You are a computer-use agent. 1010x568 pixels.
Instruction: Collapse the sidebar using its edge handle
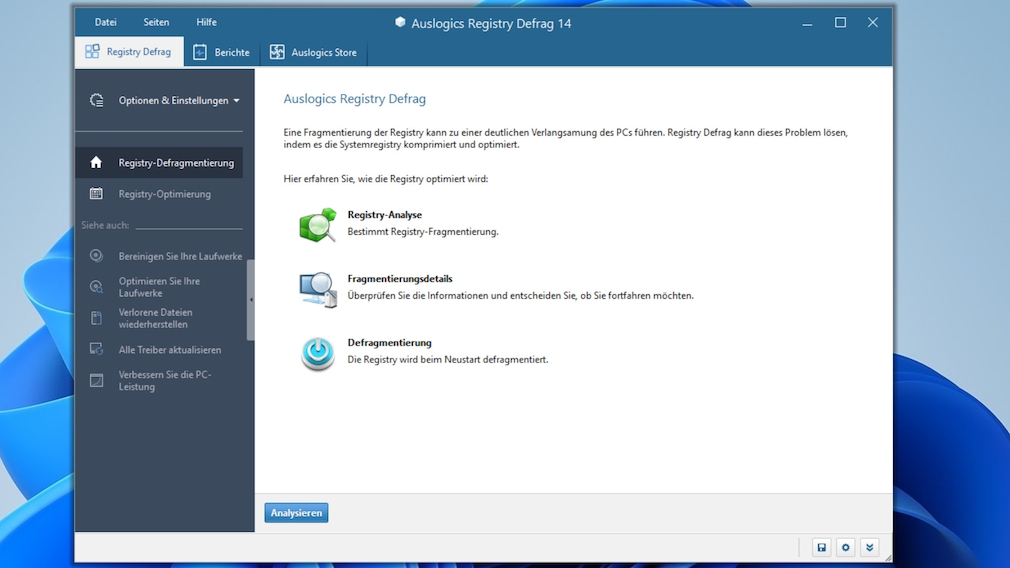tap(251, 299)
